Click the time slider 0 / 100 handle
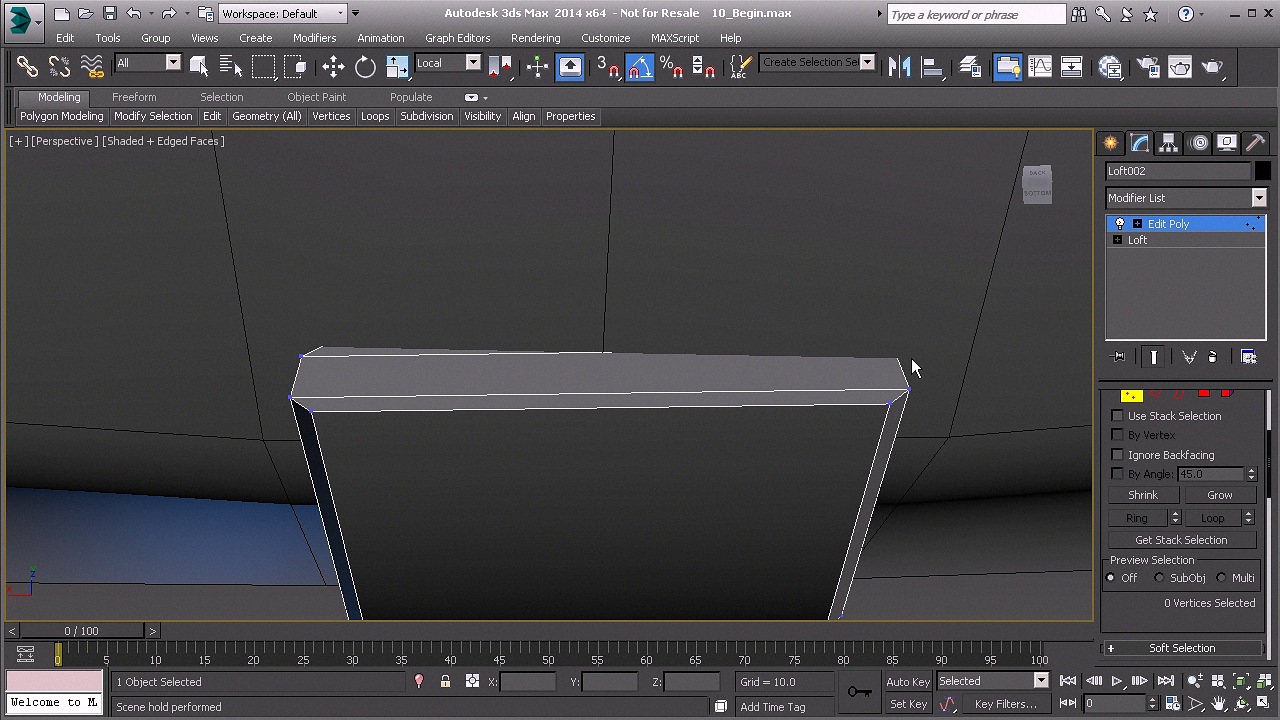Viewport: 1280px width, 720px height. tap(81, 631)
